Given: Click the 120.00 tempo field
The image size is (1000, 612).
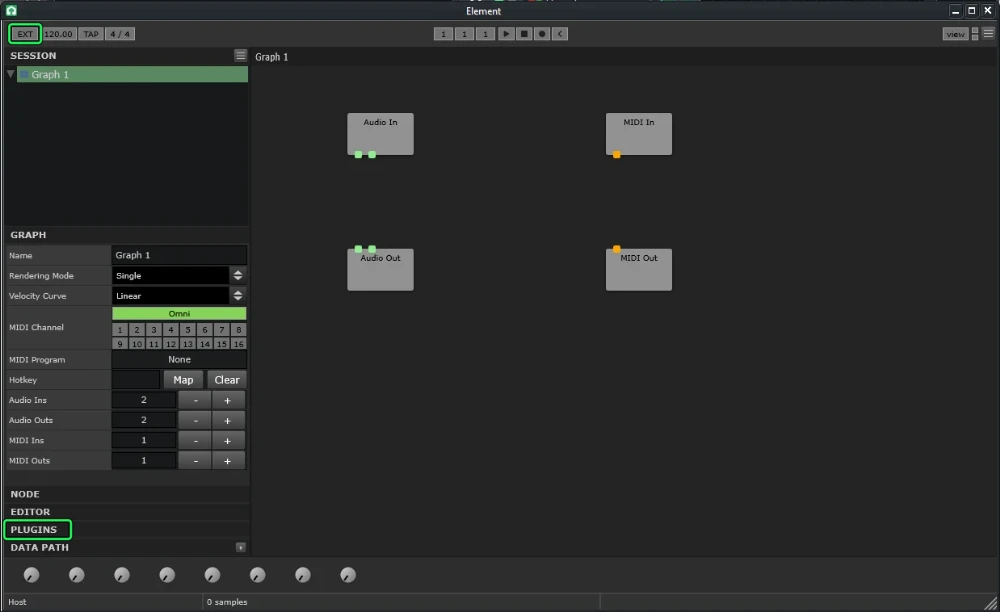Looking at the screenshot, I should [x=59, y=34].
